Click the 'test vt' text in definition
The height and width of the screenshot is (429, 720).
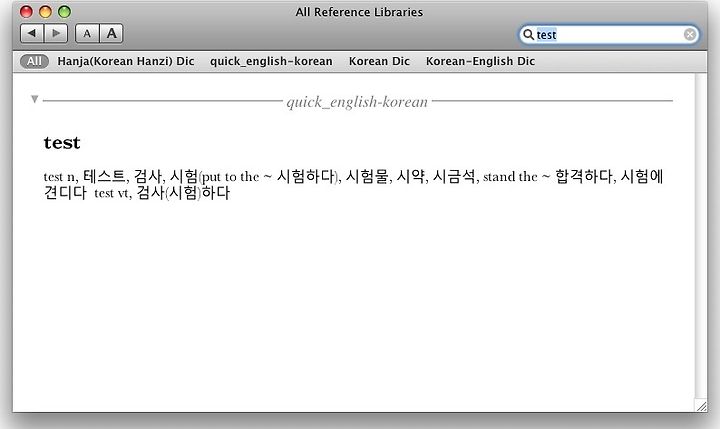[x=111, y=193]
